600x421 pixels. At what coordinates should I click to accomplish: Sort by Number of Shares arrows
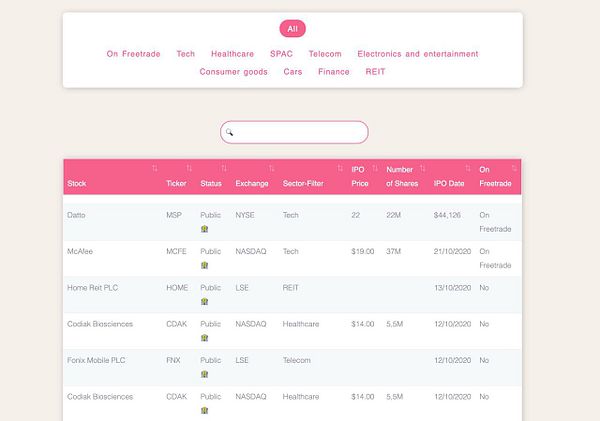422,168
